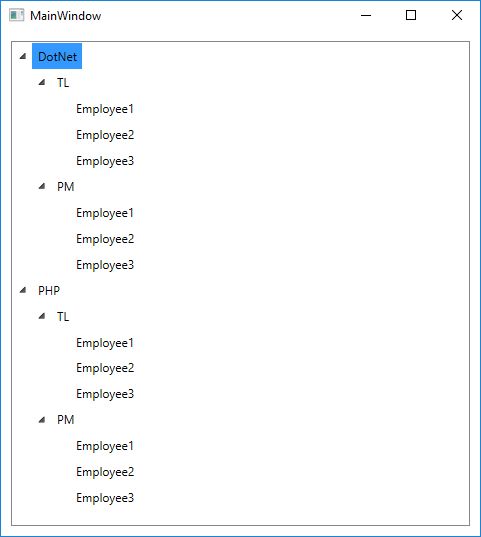Select Employee2 under PHP TL
481x537 pixels.
tap(105, 368)
